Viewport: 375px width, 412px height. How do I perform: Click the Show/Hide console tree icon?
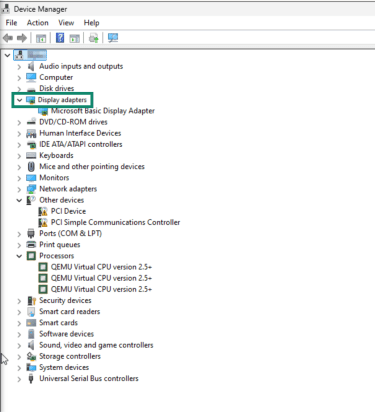(41, 38)
